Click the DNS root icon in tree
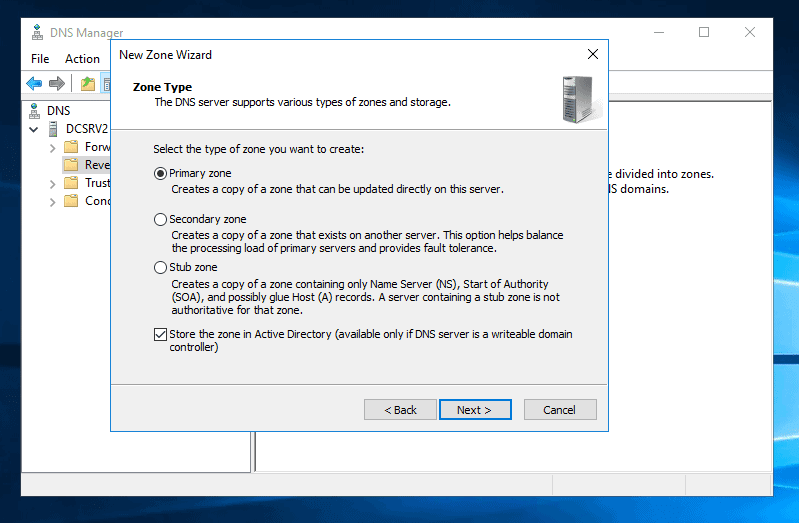Image resolution: width=799 pixels, height=523 pixels. [x=35, y=111]
